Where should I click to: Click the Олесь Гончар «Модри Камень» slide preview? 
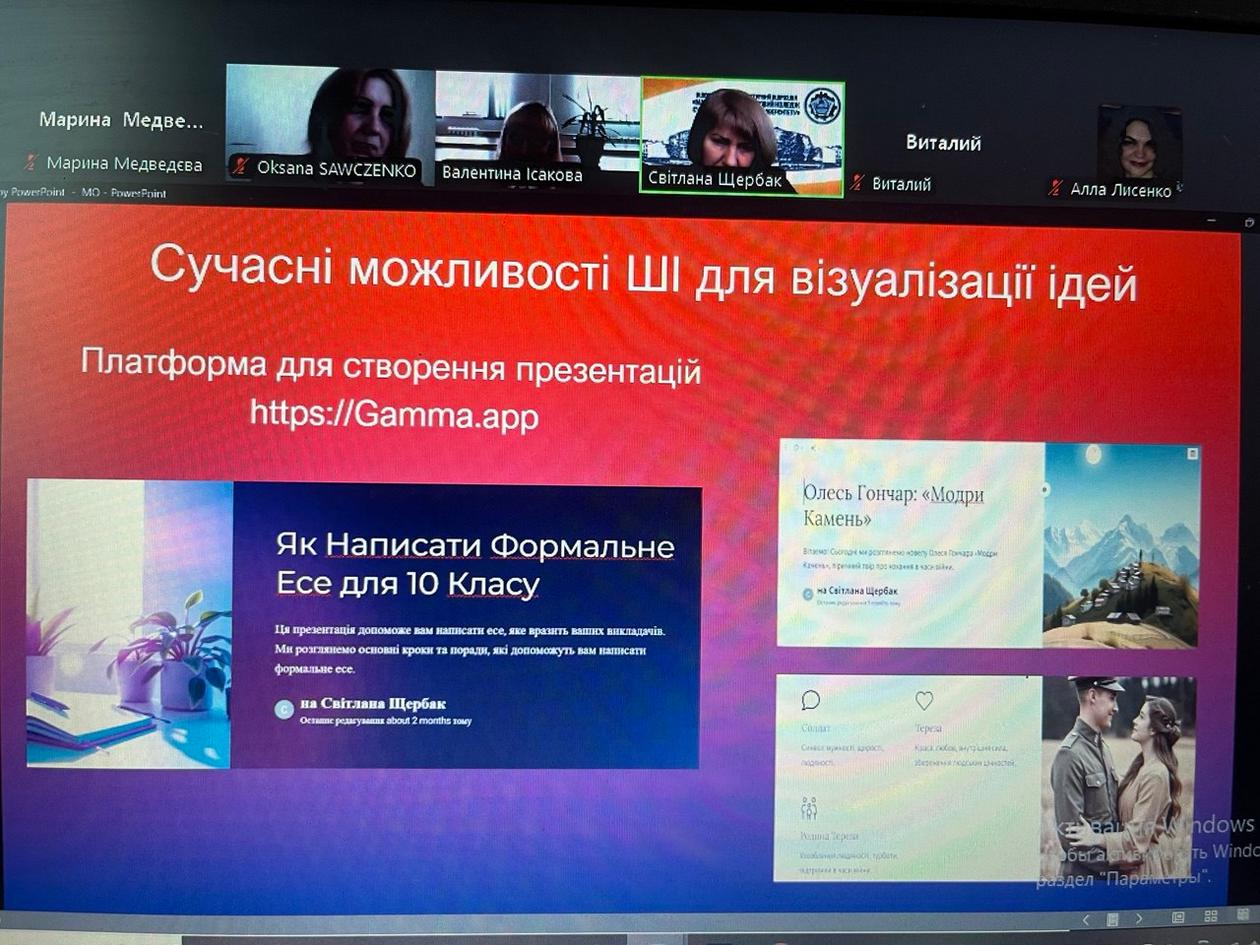point(988,545)
